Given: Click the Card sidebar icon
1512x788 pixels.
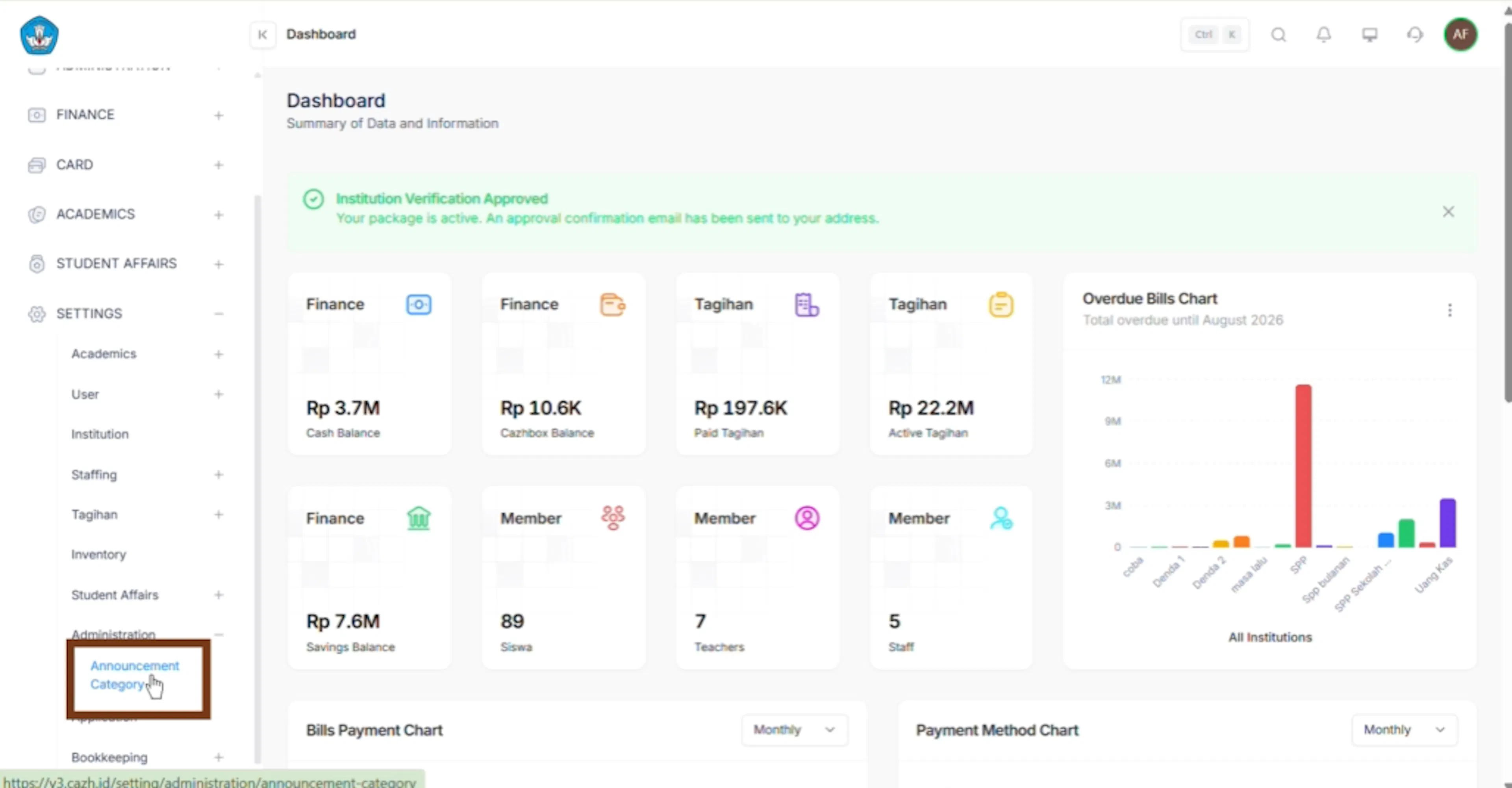Looking at the screenshot, I should [36, 165].
